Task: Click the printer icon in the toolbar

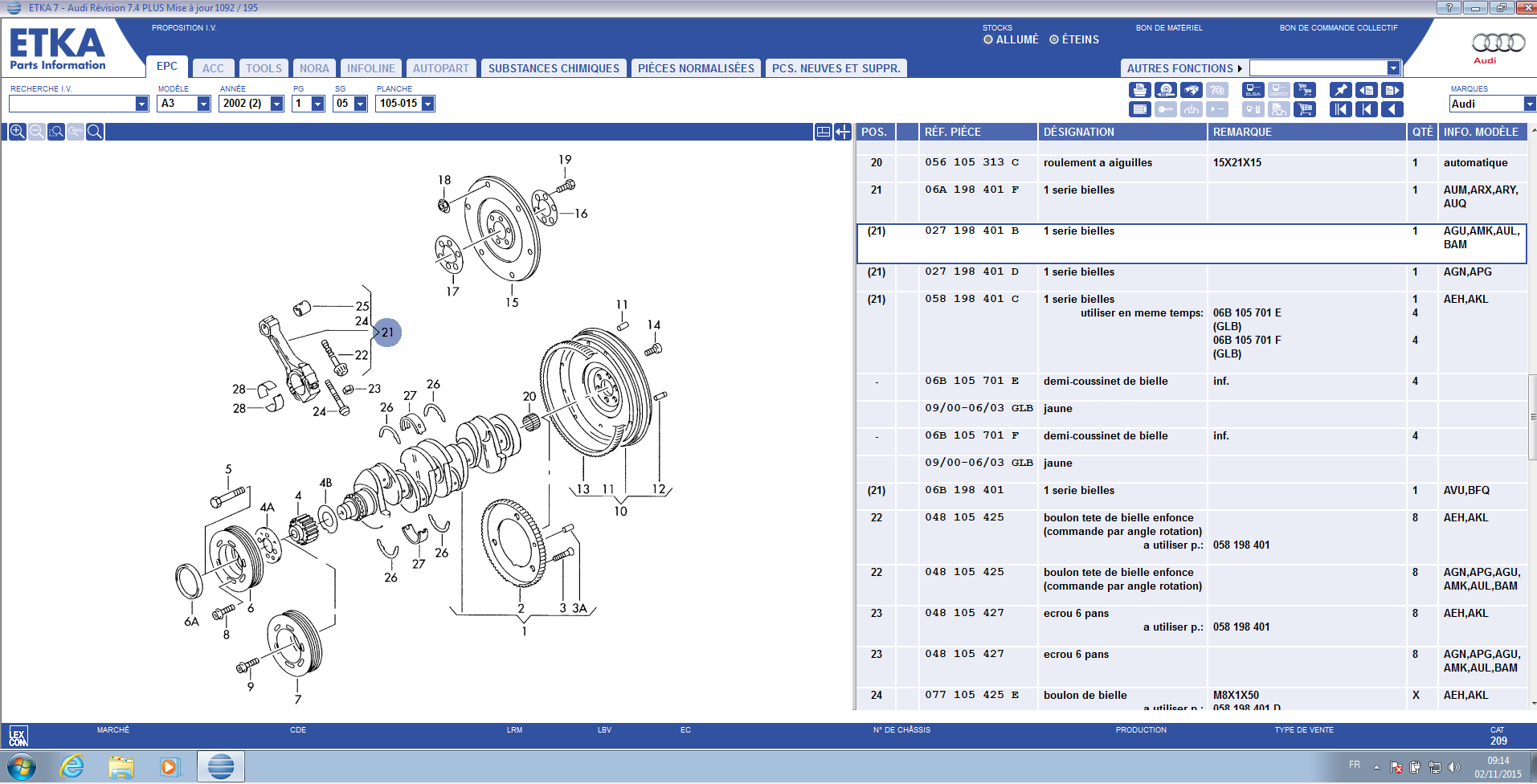Action: [x=1139, y=90]
